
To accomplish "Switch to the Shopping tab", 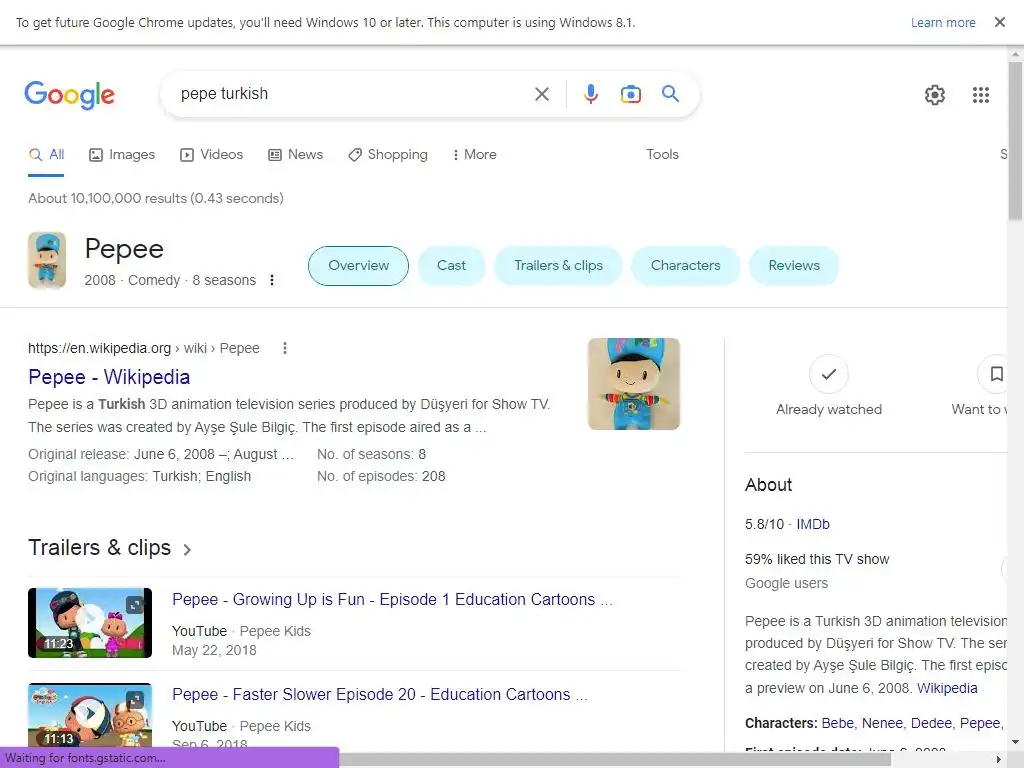I will pos(388,155).
